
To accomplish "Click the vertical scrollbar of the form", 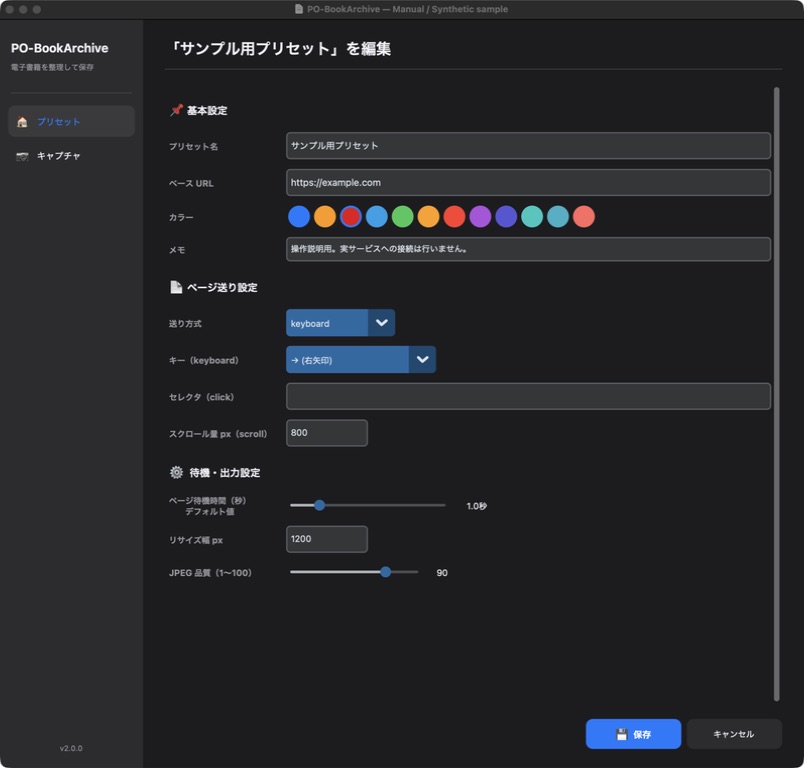I will tap(776, 394).
